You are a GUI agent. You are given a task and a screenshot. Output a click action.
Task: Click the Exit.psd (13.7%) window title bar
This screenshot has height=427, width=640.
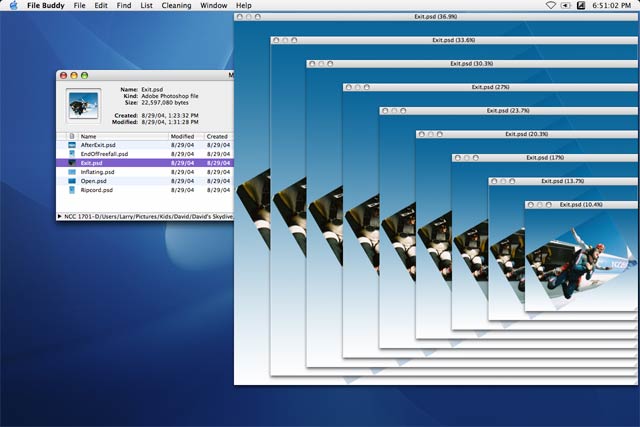point(563,181)
